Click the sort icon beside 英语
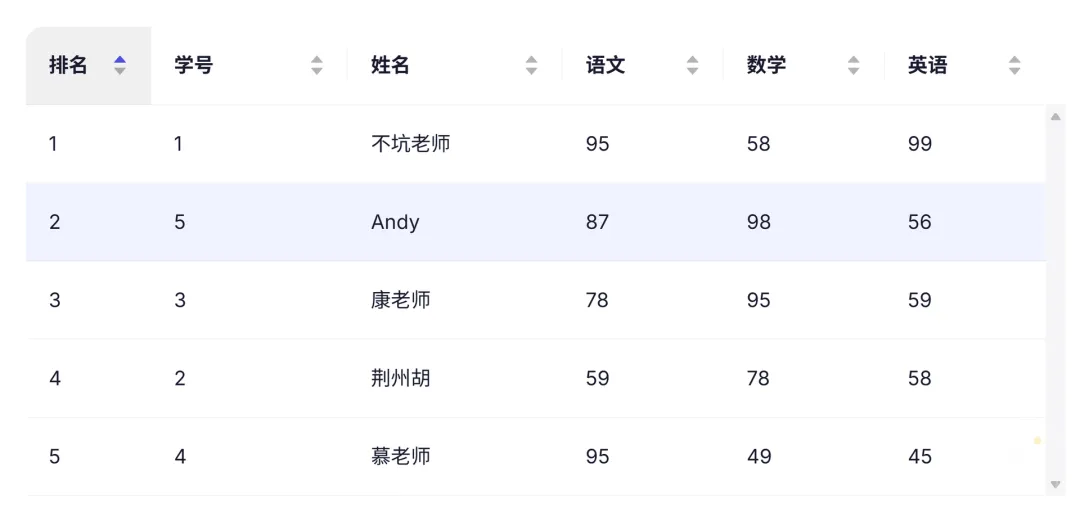 coord(1014,66)
